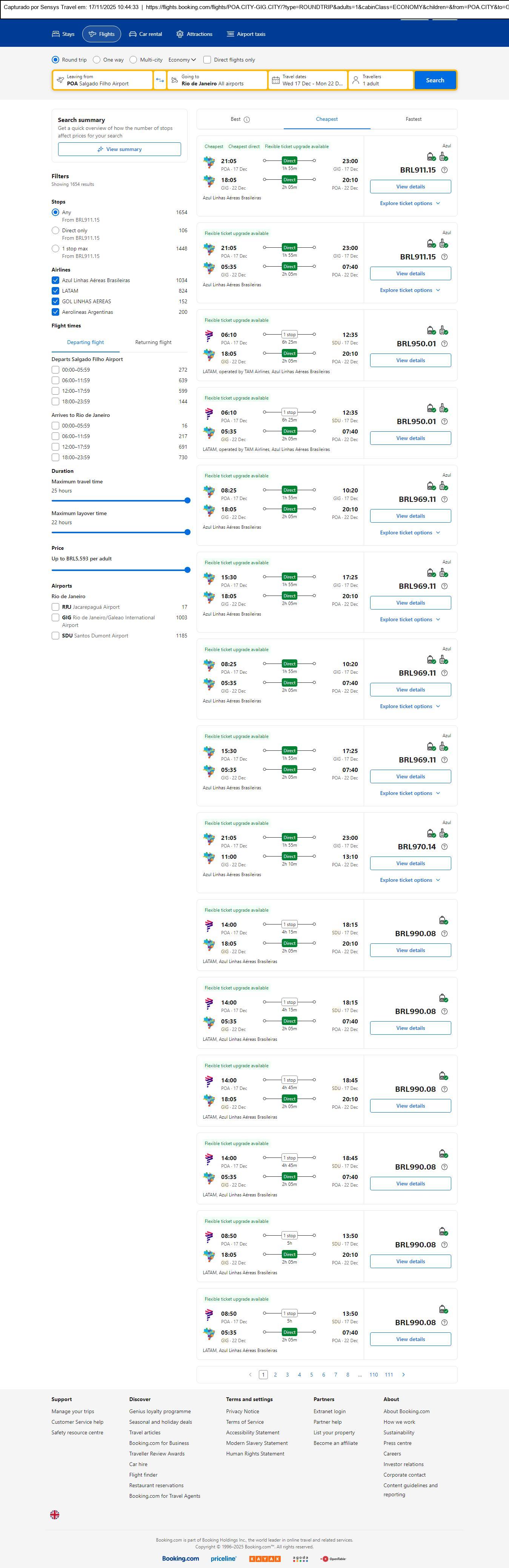Select the Direct only stops option
This screenshot has width=509, height=1568.
55,231
